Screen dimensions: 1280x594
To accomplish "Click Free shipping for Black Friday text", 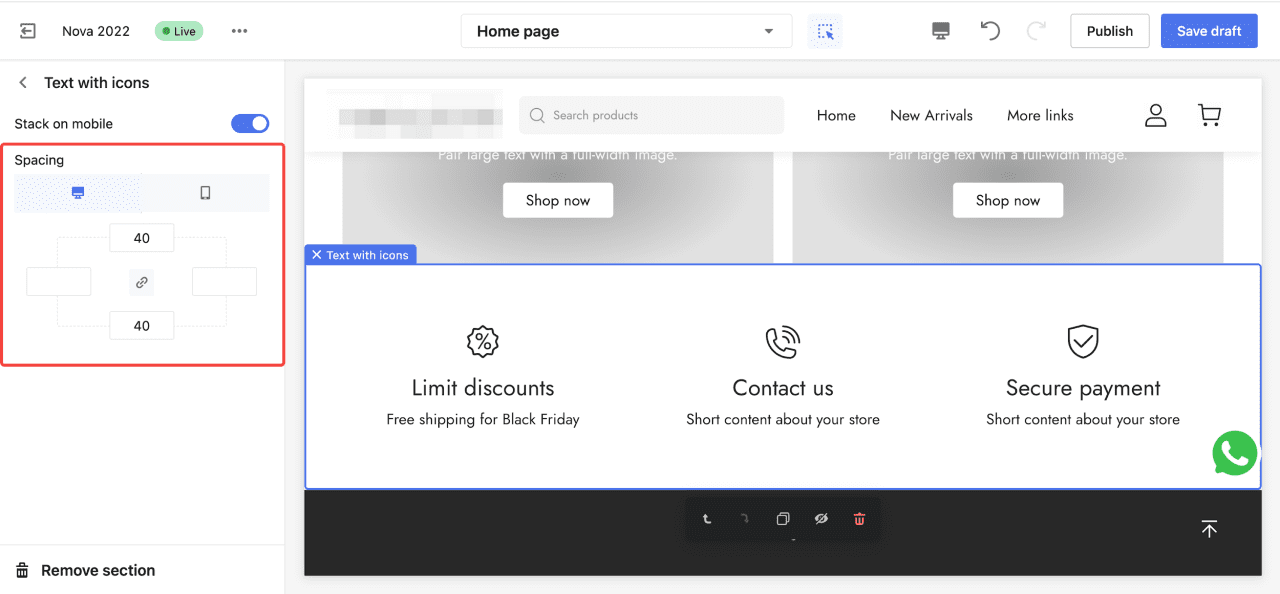I will pos(483,419).
